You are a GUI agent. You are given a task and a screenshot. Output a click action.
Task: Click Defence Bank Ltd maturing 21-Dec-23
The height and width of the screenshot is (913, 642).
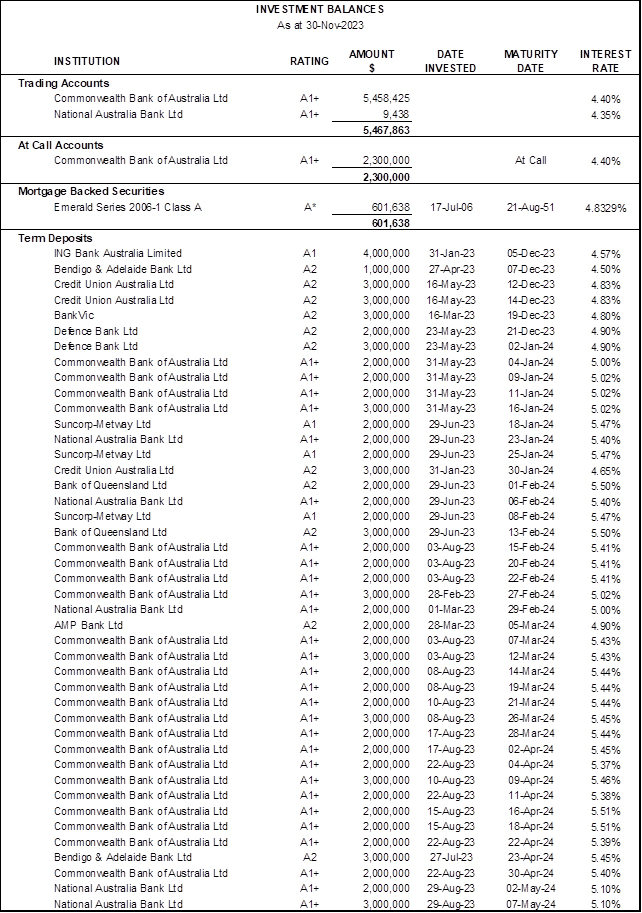pos(95,331)
